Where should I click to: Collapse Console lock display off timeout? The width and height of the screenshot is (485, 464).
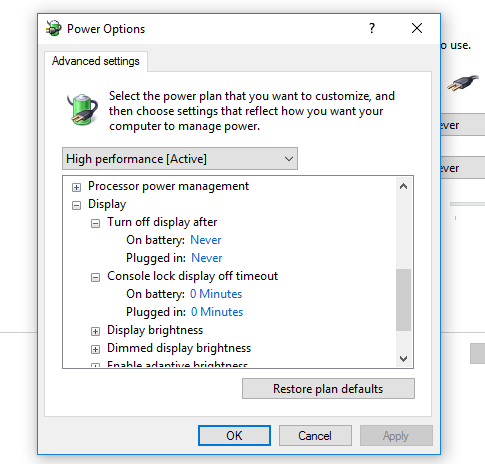[x=95, y=277]
